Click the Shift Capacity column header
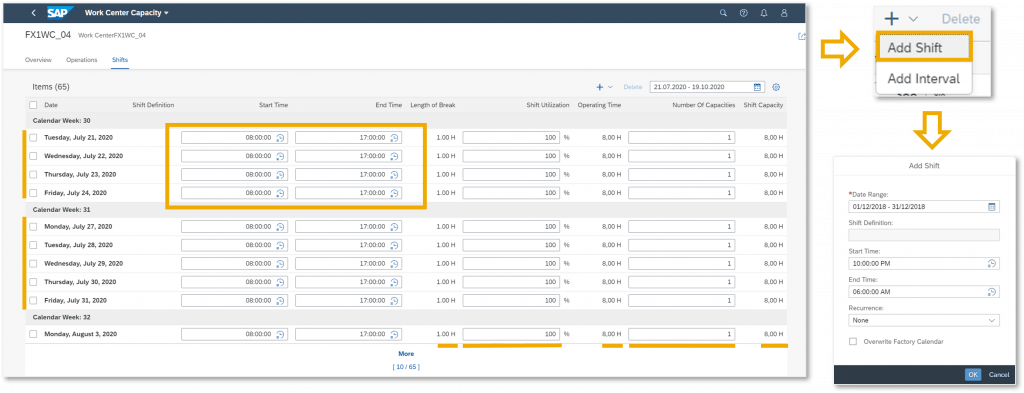 pos(763,105)
